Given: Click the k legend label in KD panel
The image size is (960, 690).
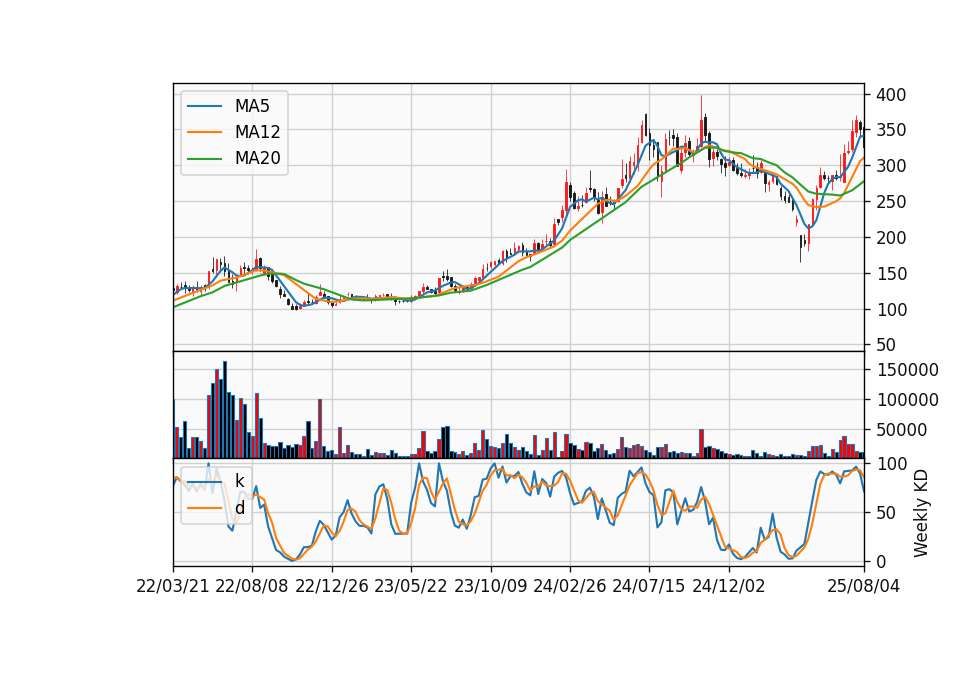Looking at the screenshot, I should coord(239,481).
